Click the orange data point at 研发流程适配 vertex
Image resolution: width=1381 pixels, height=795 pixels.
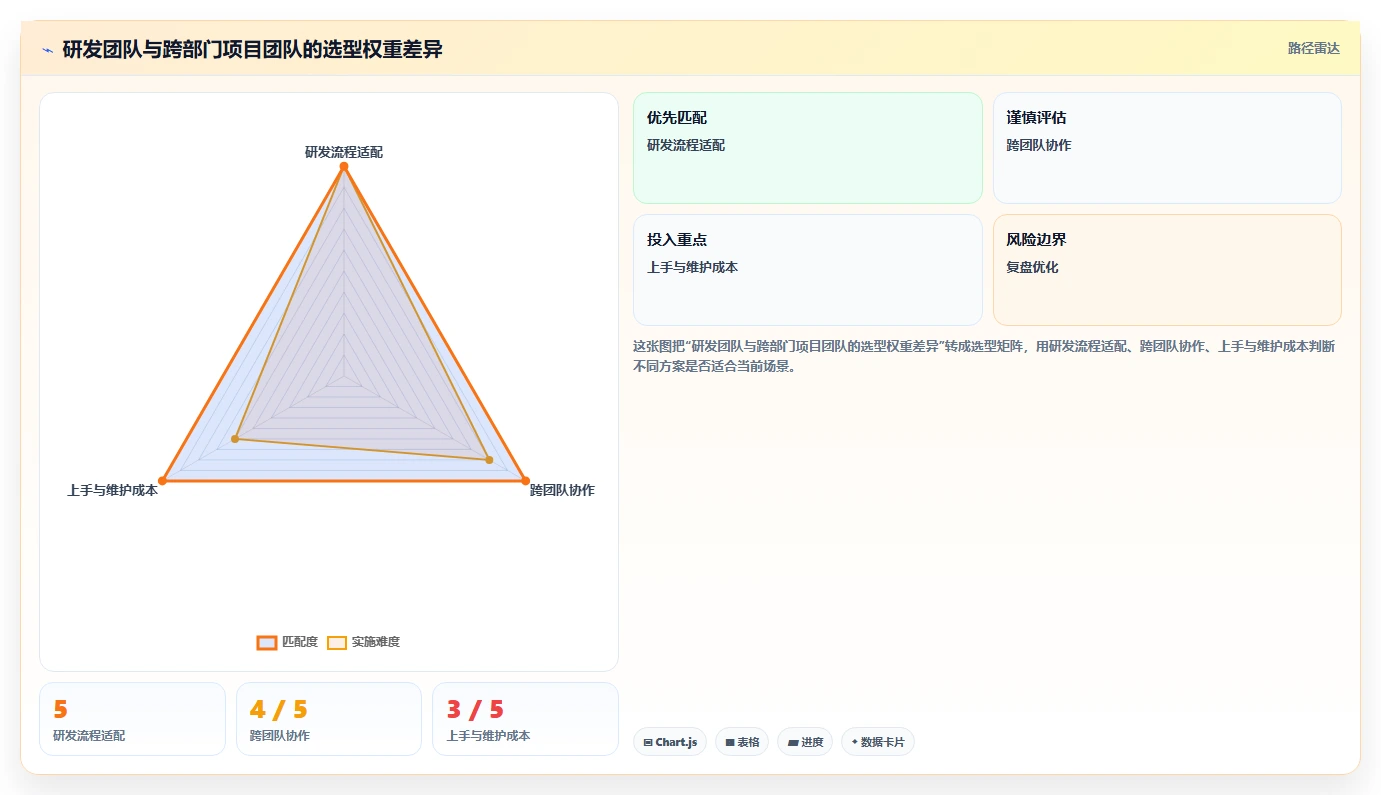(344, 166)
